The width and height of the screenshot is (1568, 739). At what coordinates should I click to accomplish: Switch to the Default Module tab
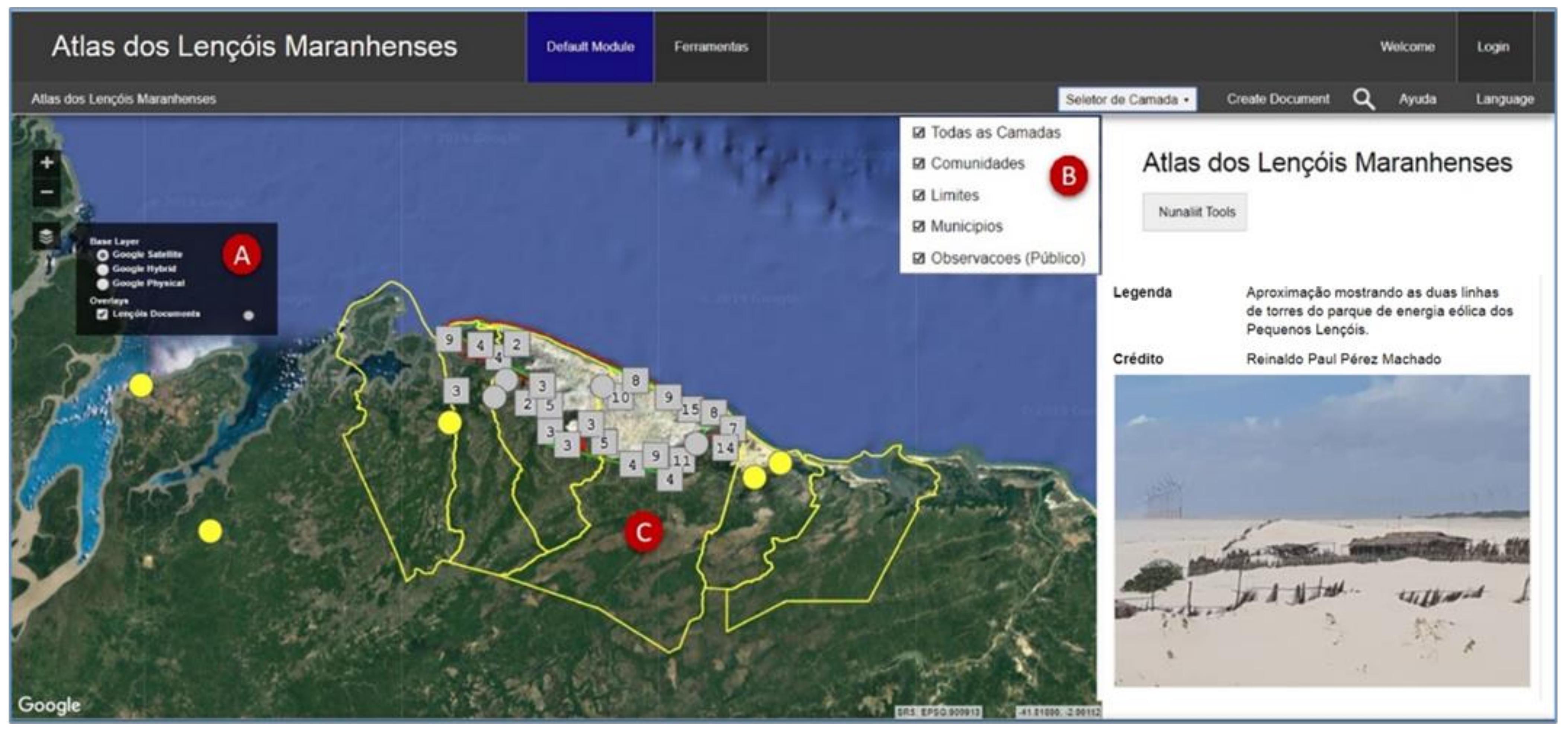590,47
